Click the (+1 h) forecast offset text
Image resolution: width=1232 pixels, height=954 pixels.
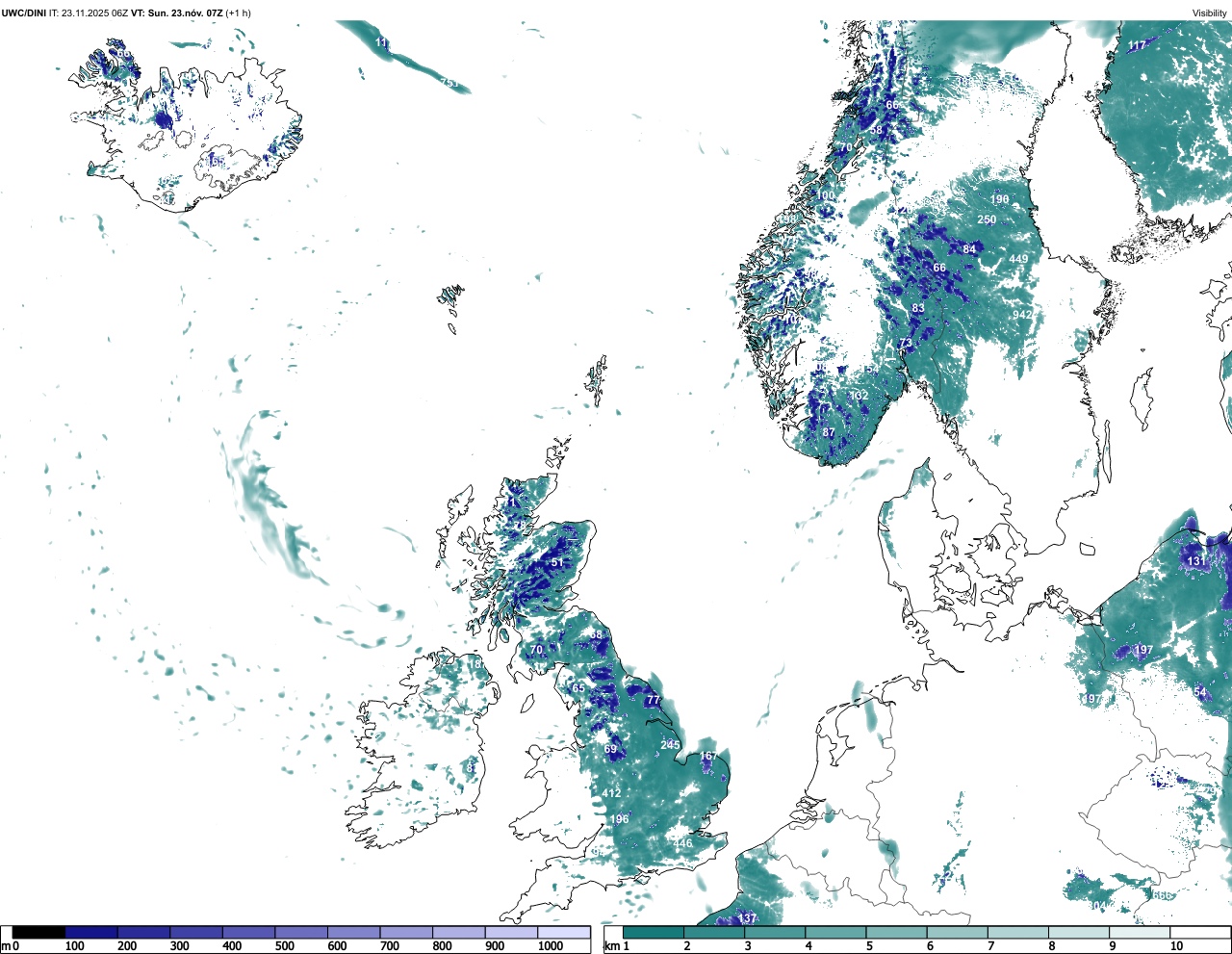pyautogui.click(x=238, y=13)
